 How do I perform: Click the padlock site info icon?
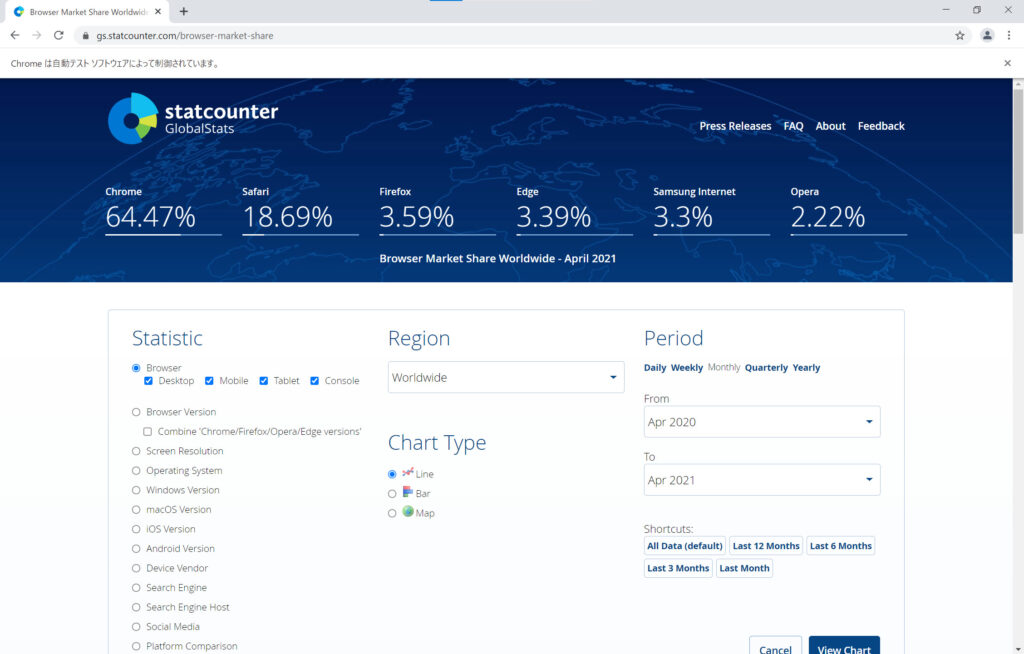[86, 36]
